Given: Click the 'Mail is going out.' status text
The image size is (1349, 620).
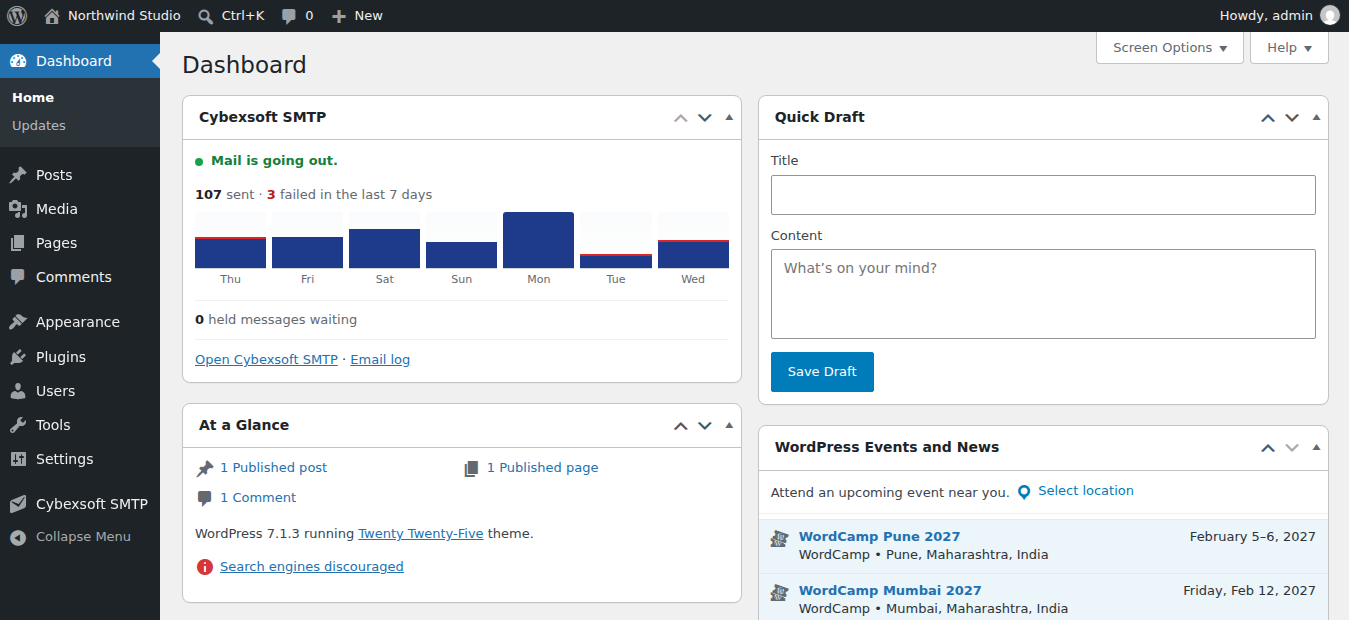Looking at the screenshot, I should [x=274, y=161].
